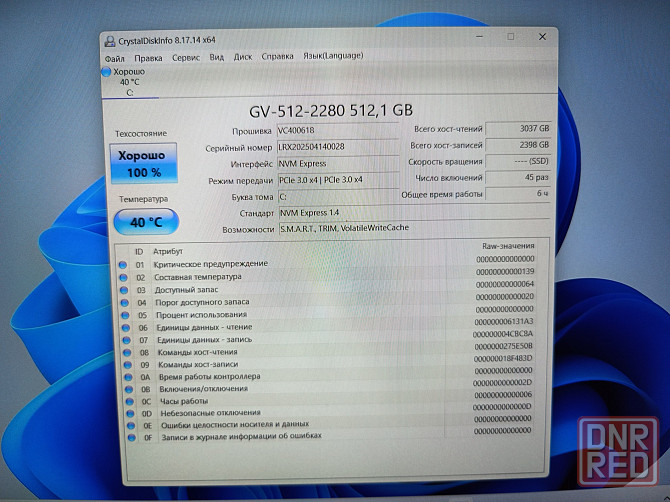Click the ID column header
The width and height of the screenshot is (670, 502).
pos(139,252)
